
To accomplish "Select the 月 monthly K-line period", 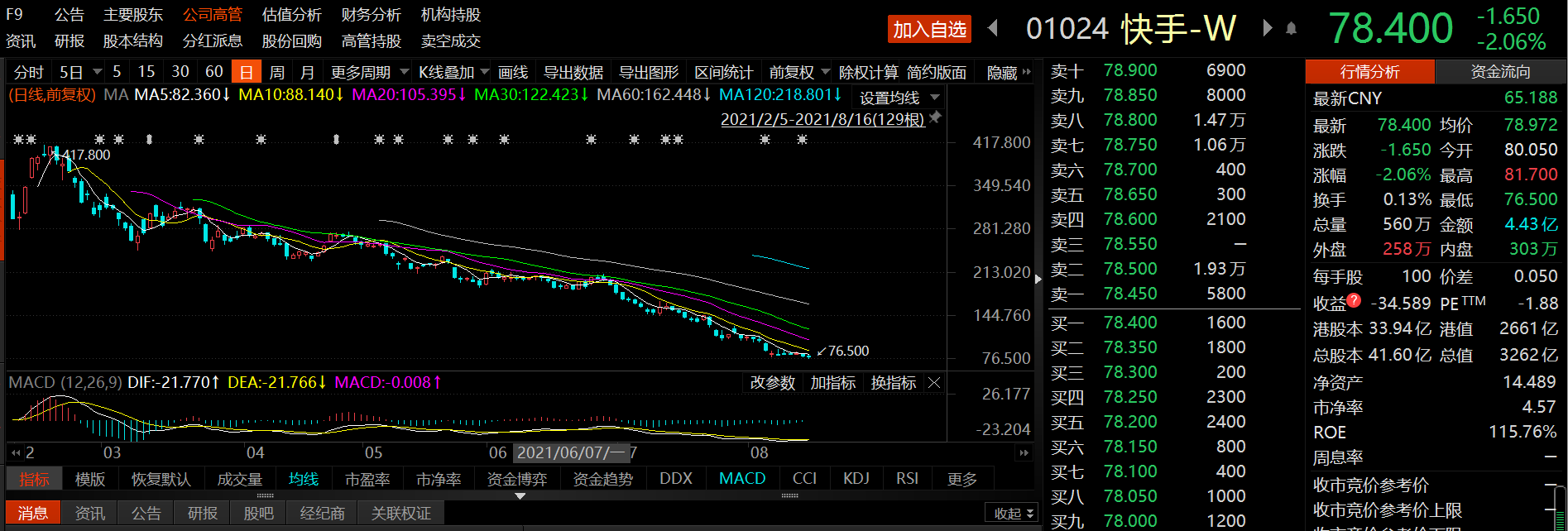I will click(308, 72).
